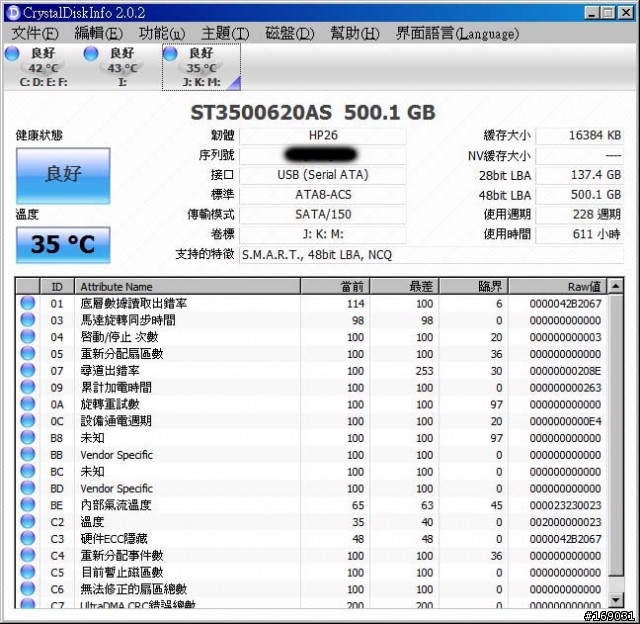
Task: Click status orb for attribute BC
Action: (28, 471)
